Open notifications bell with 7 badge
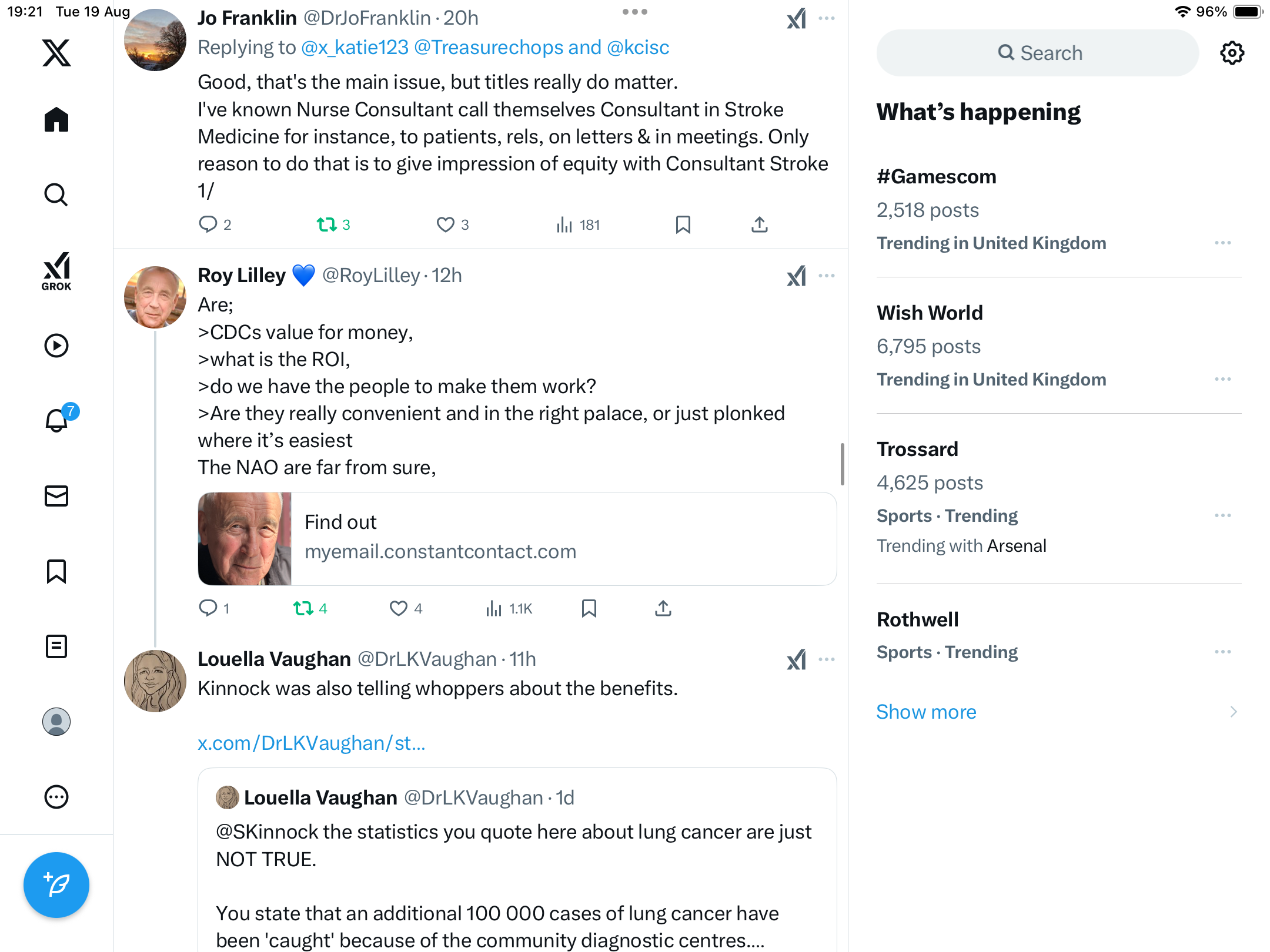Image resolution: width=1270 pixels, height=952 pixels. point(57,421)
